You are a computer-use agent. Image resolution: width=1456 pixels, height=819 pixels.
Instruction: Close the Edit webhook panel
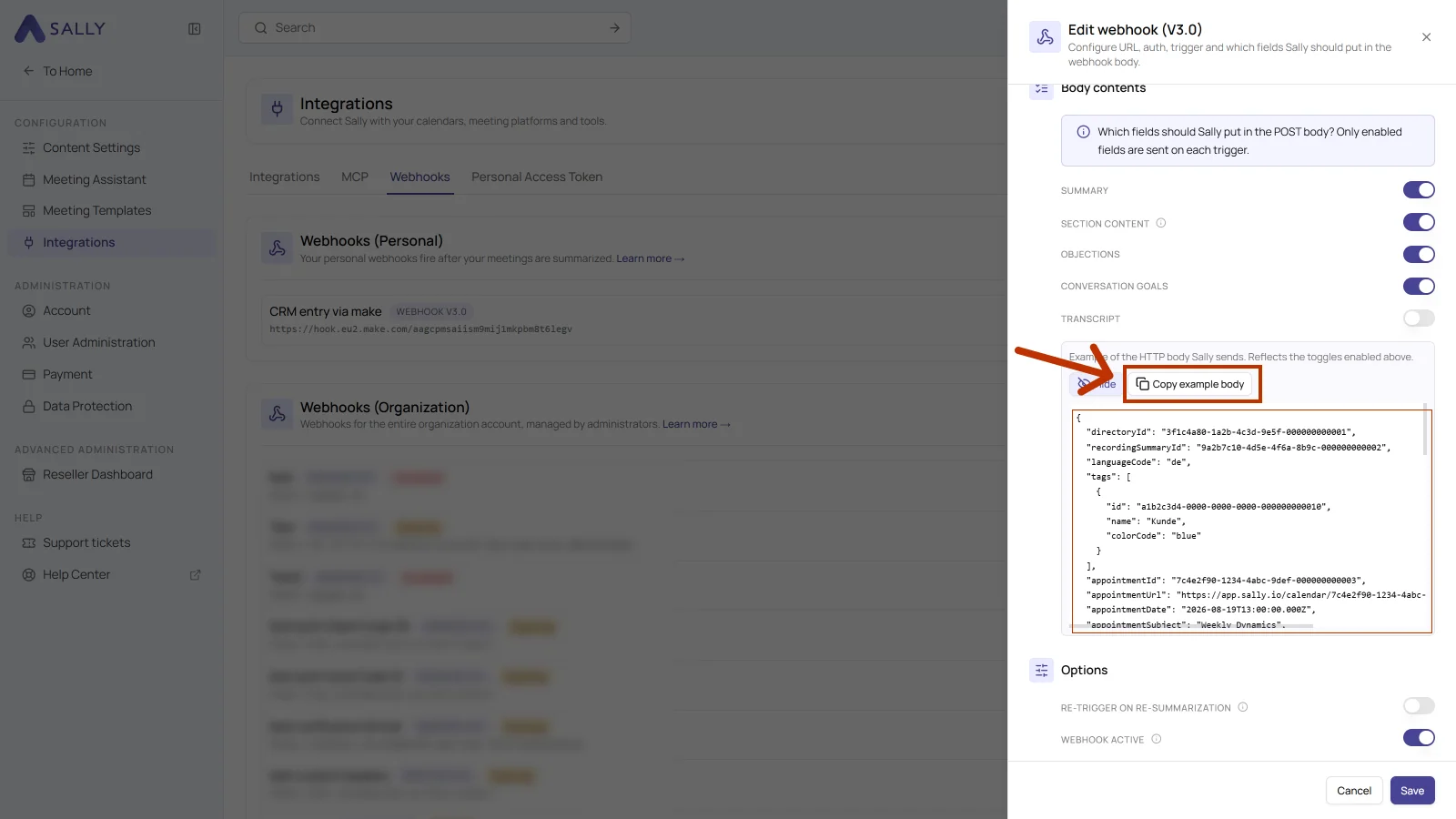click(x=1426, y=37)
